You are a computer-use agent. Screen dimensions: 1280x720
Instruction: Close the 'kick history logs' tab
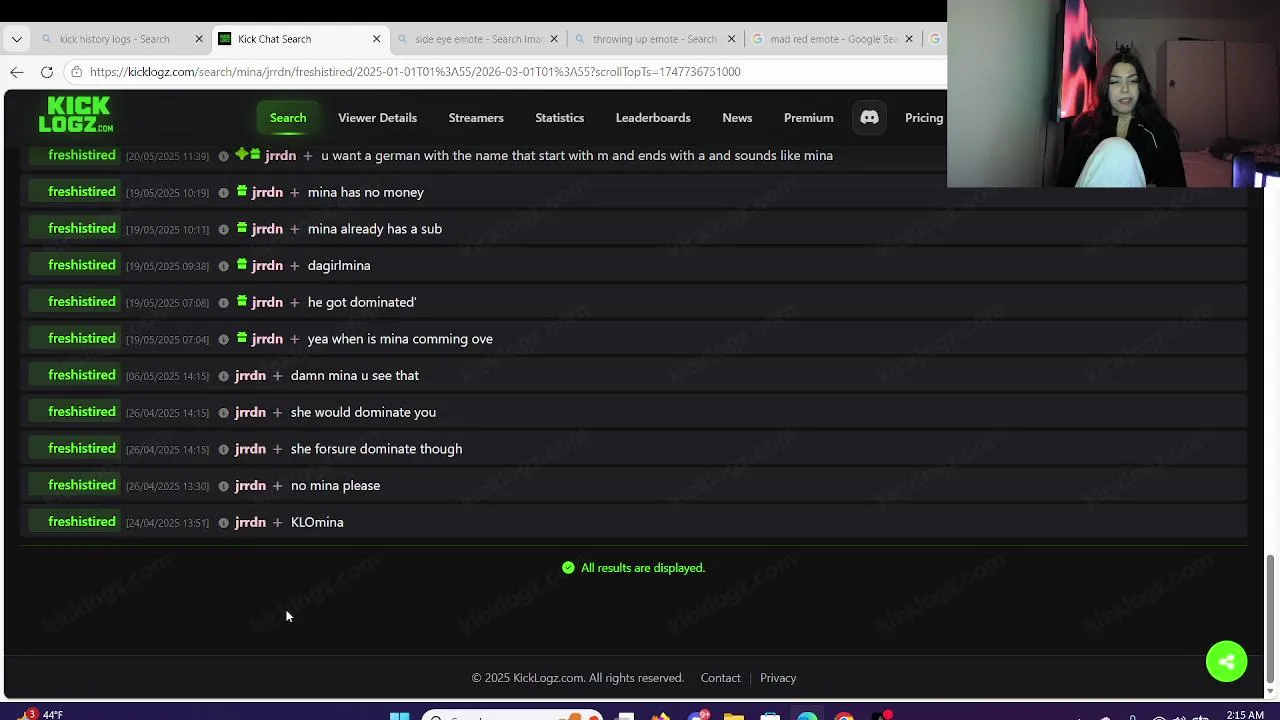pos(199,39)
